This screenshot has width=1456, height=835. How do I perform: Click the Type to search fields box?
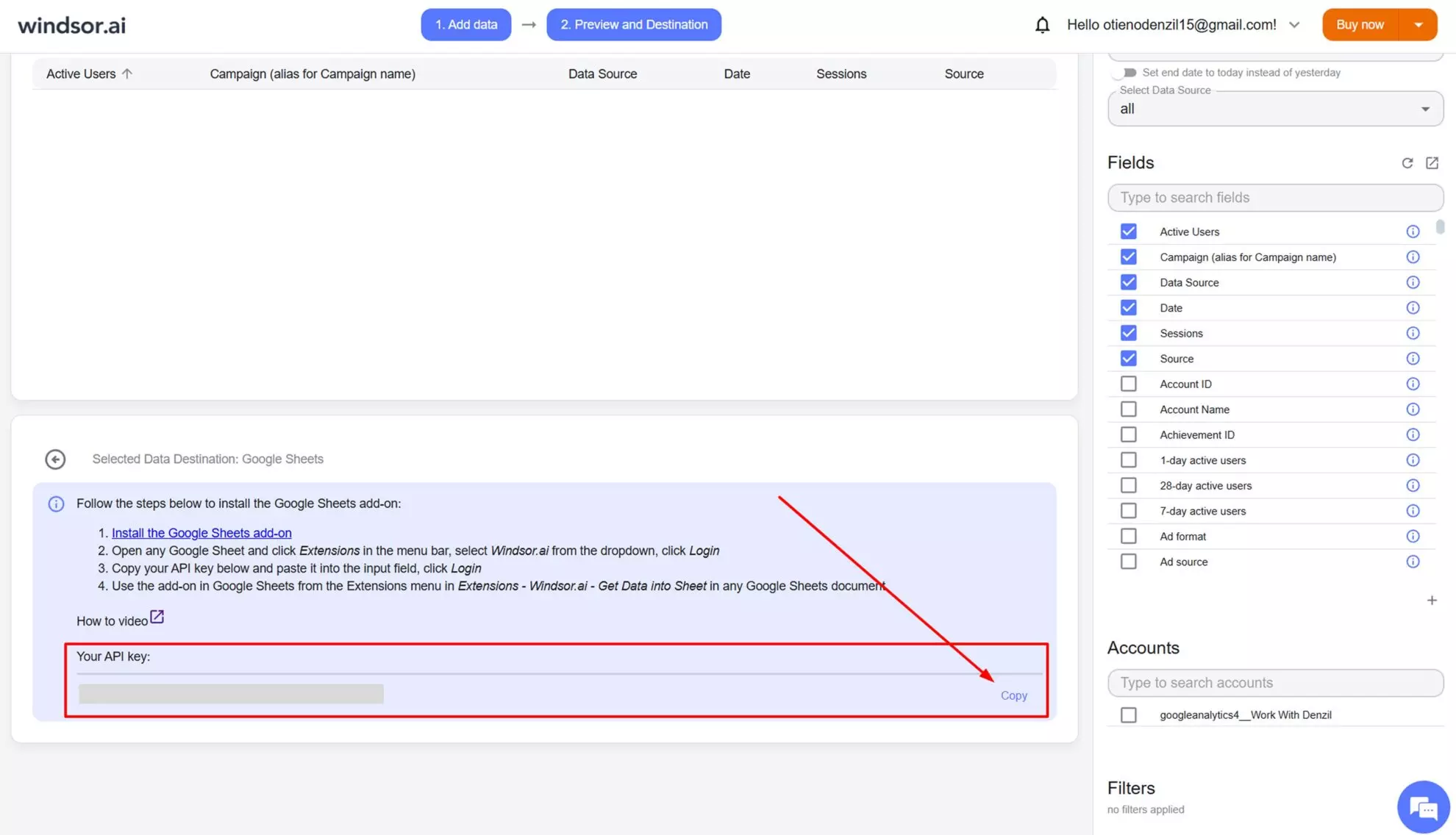(x=1275, y=198)
